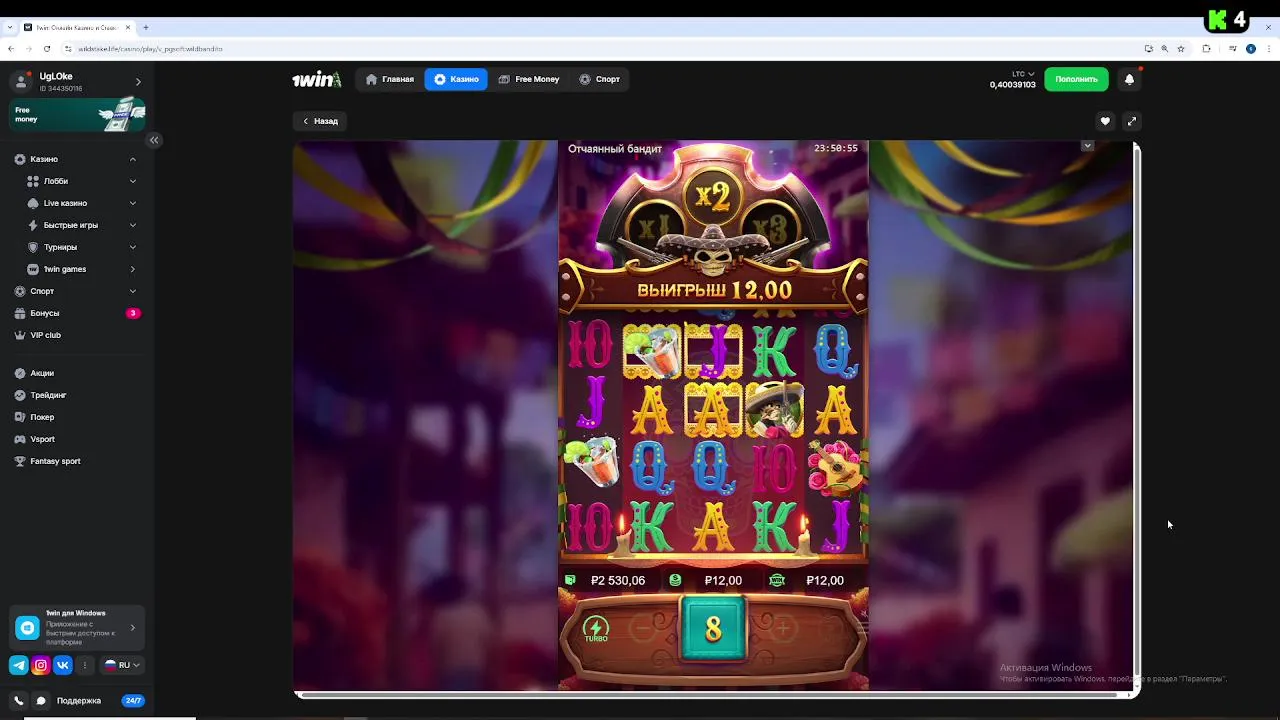Click the spin button showing 8
Viewport: 1280px width, 720px height.
(713, 629)
